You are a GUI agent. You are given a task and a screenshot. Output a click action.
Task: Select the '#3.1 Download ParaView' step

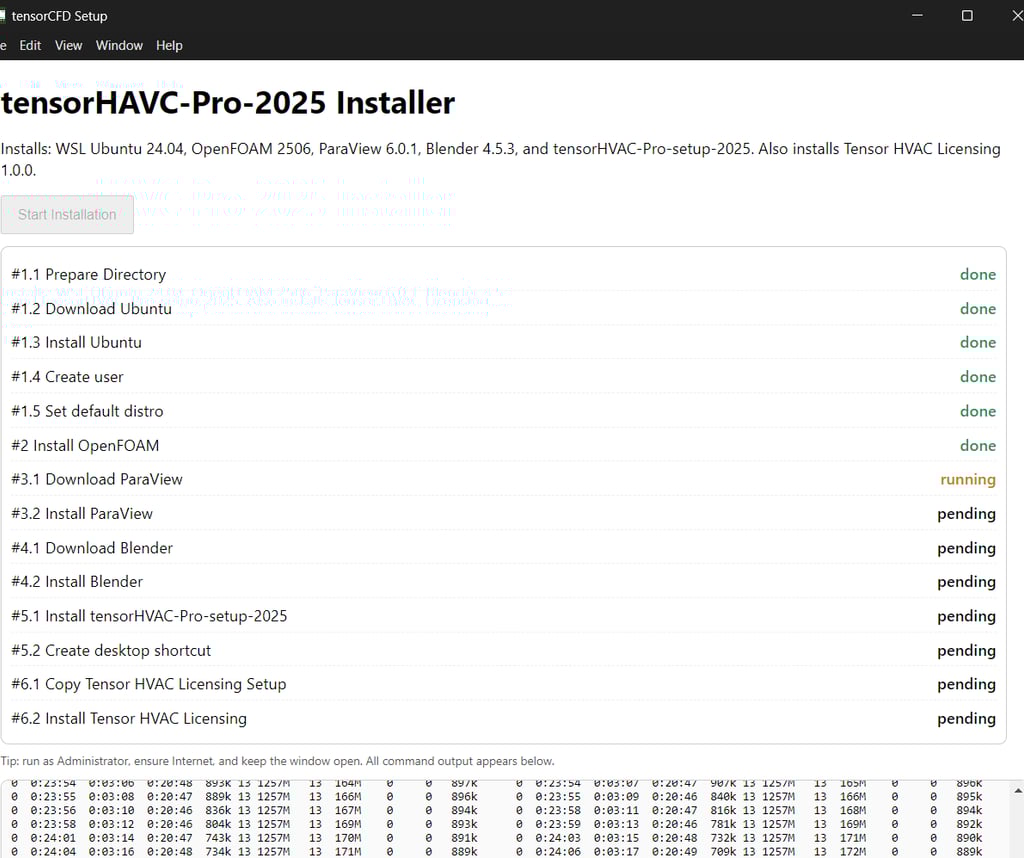pyautogui.click(x=504, y=480)
